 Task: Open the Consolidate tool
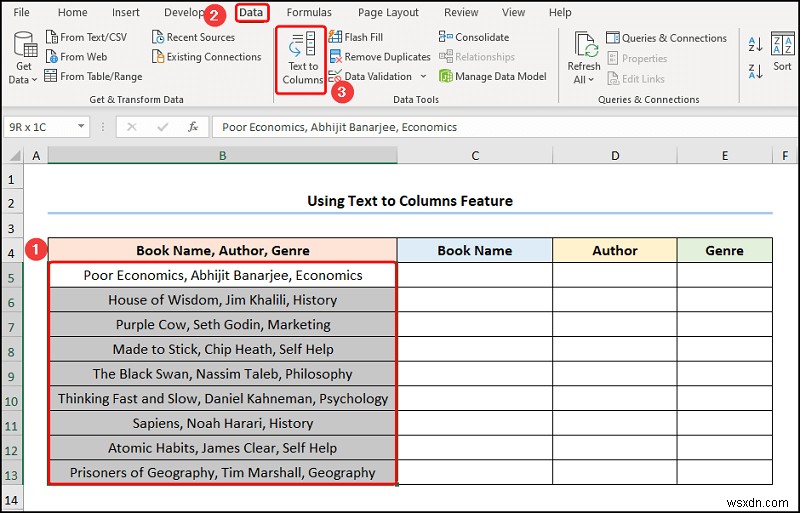point(474,37)
